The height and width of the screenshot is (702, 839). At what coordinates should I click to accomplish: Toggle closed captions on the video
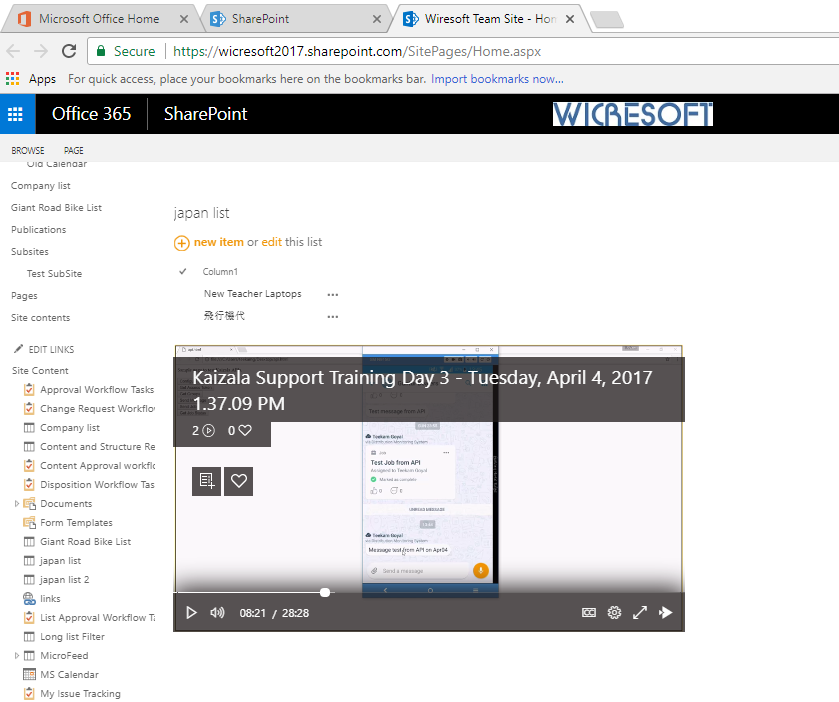(x=589, y=613)
